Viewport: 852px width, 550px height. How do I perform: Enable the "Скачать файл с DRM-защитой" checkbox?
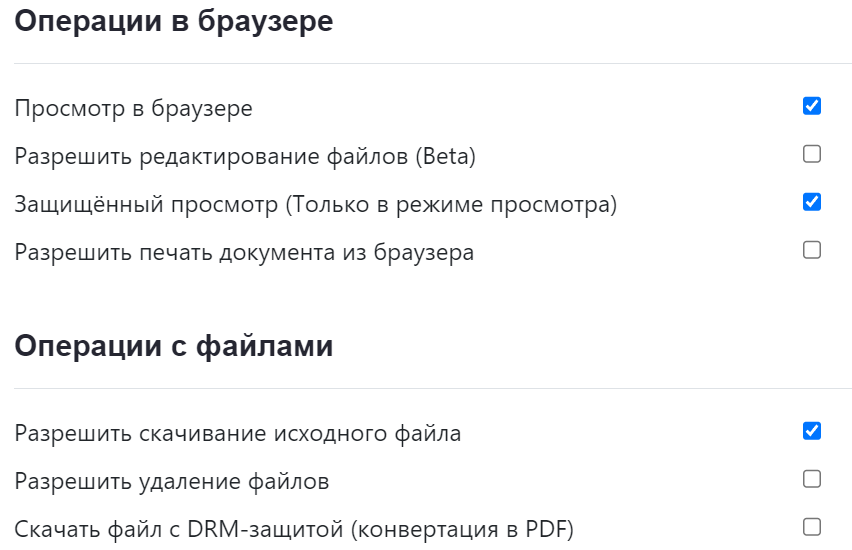812,527
